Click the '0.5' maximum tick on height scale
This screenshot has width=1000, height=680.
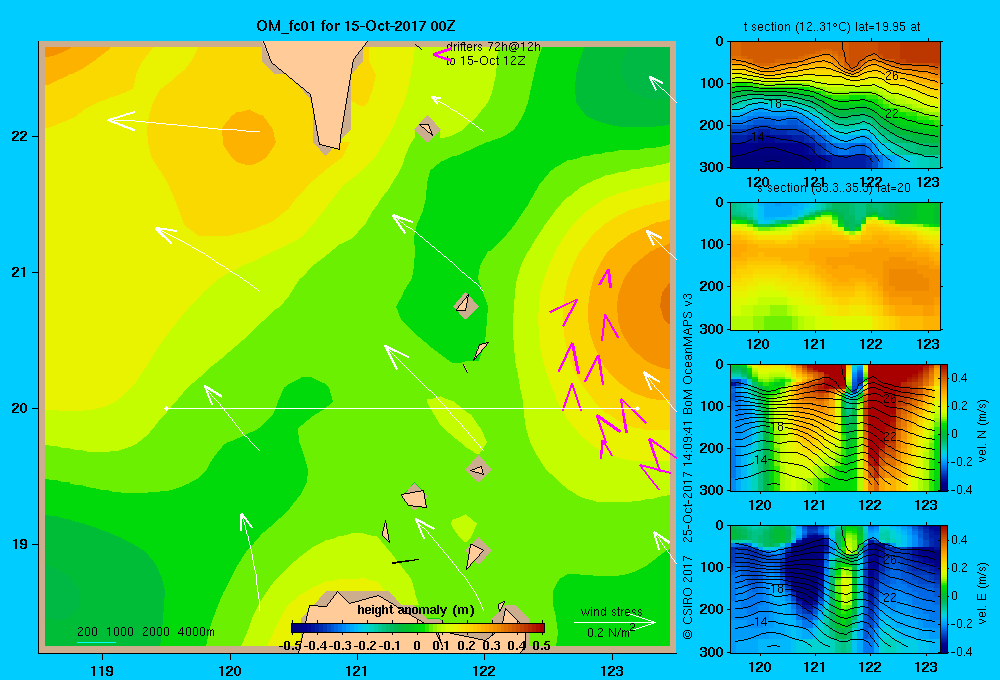pos(541,646)
